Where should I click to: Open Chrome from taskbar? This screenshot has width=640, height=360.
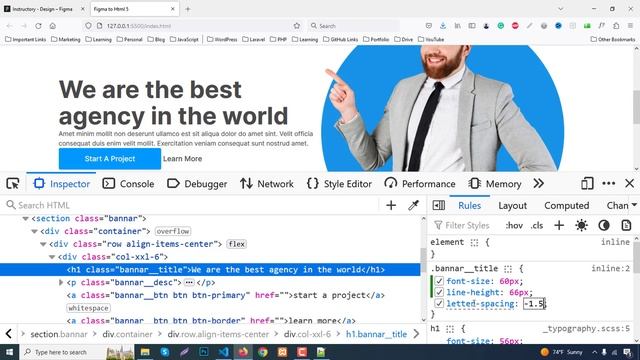(x=263, y=352)
